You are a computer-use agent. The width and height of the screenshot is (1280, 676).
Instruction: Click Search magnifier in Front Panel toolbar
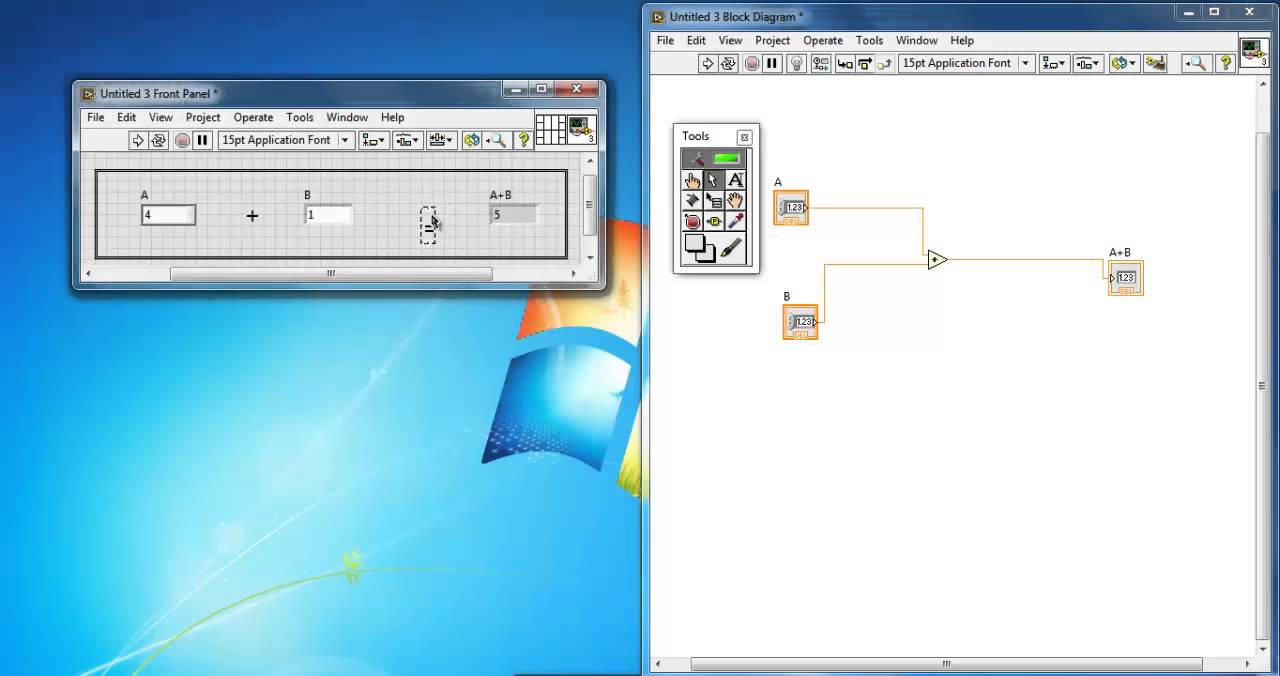coord(497,140)
